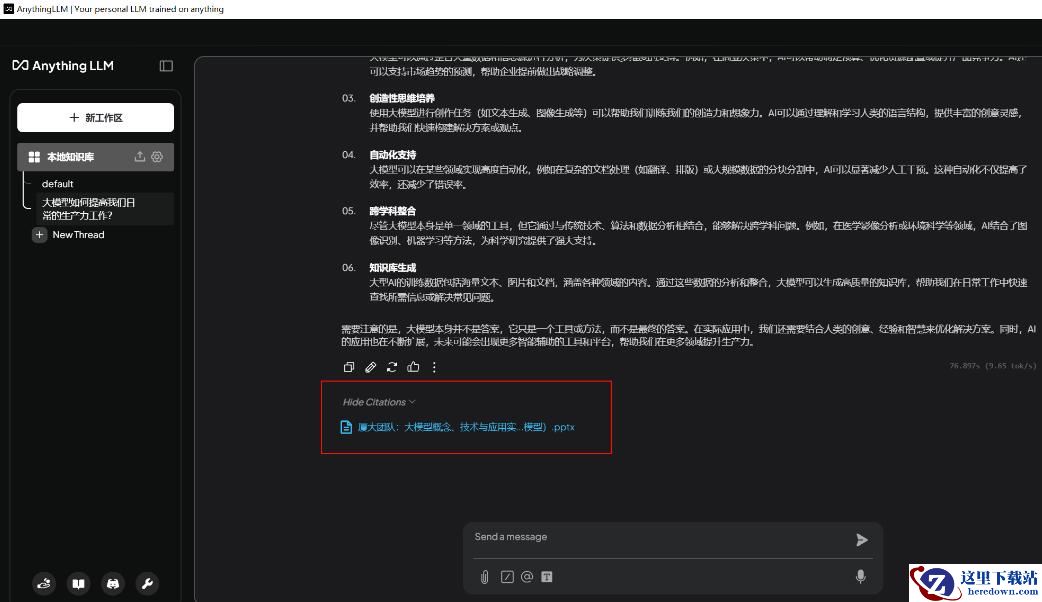Open the cited 厦大团队 .pptx document
This screenshot has width=1042, height=602.
pyautogui.click(x=466, y=427)
